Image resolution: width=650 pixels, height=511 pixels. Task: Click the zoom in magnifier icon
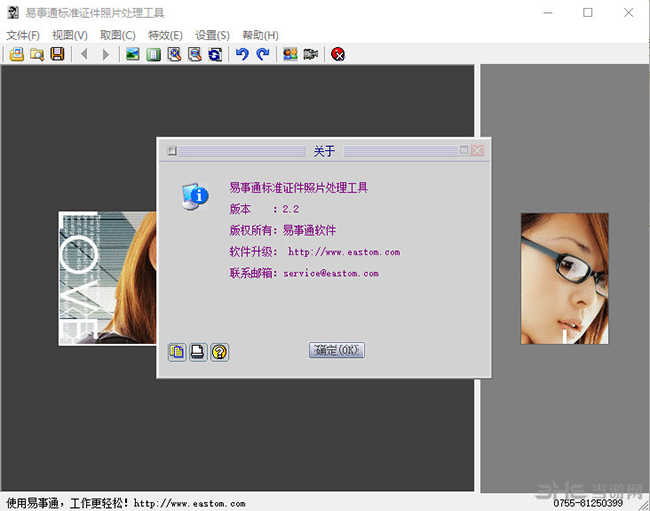tap(174, 54)
